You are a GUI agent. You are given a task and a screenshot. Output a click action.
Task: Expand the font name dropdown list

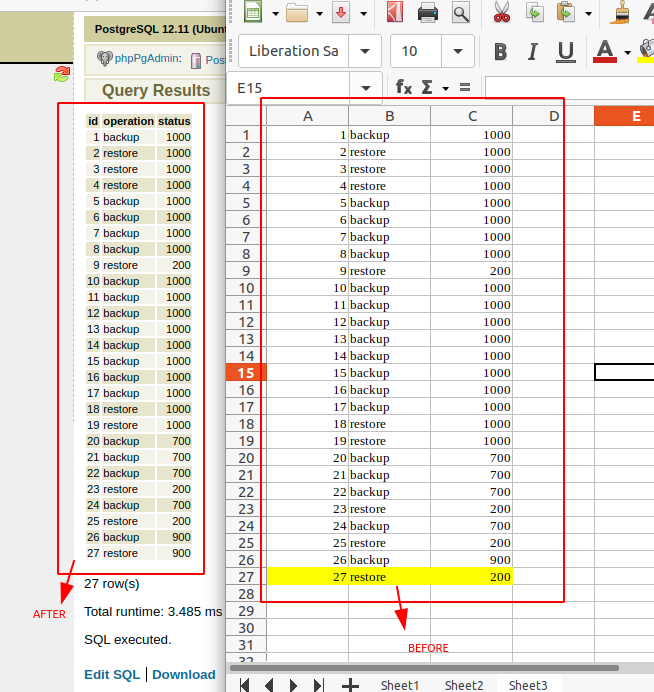pos(365,51)
